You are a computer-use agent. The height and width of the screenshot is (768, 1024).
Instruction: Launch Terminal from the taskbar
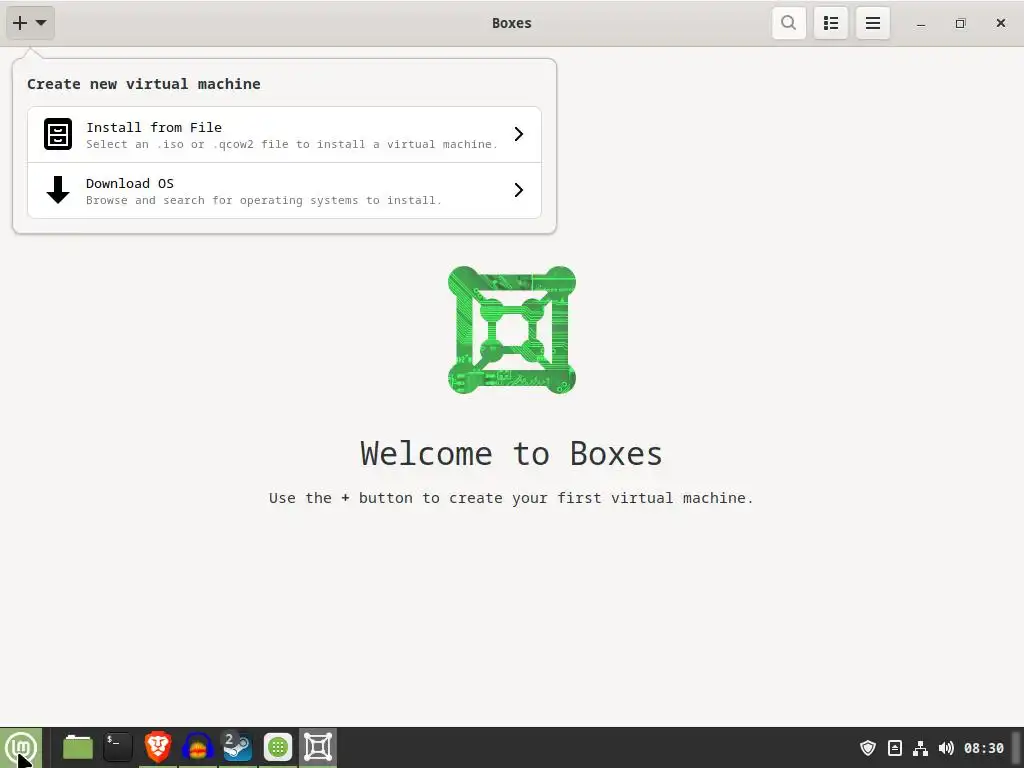(x=118, y=747)
